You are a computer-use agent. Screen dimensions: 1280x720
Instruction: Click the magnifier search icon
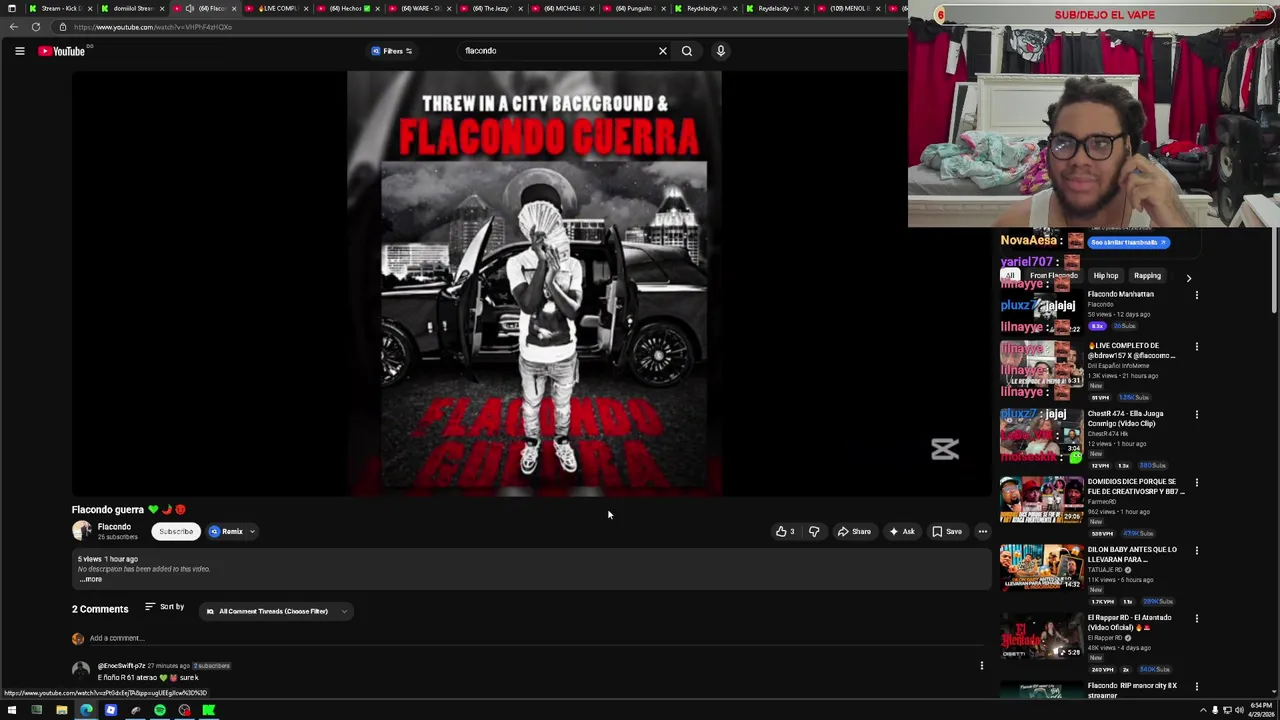click(687, 51)
